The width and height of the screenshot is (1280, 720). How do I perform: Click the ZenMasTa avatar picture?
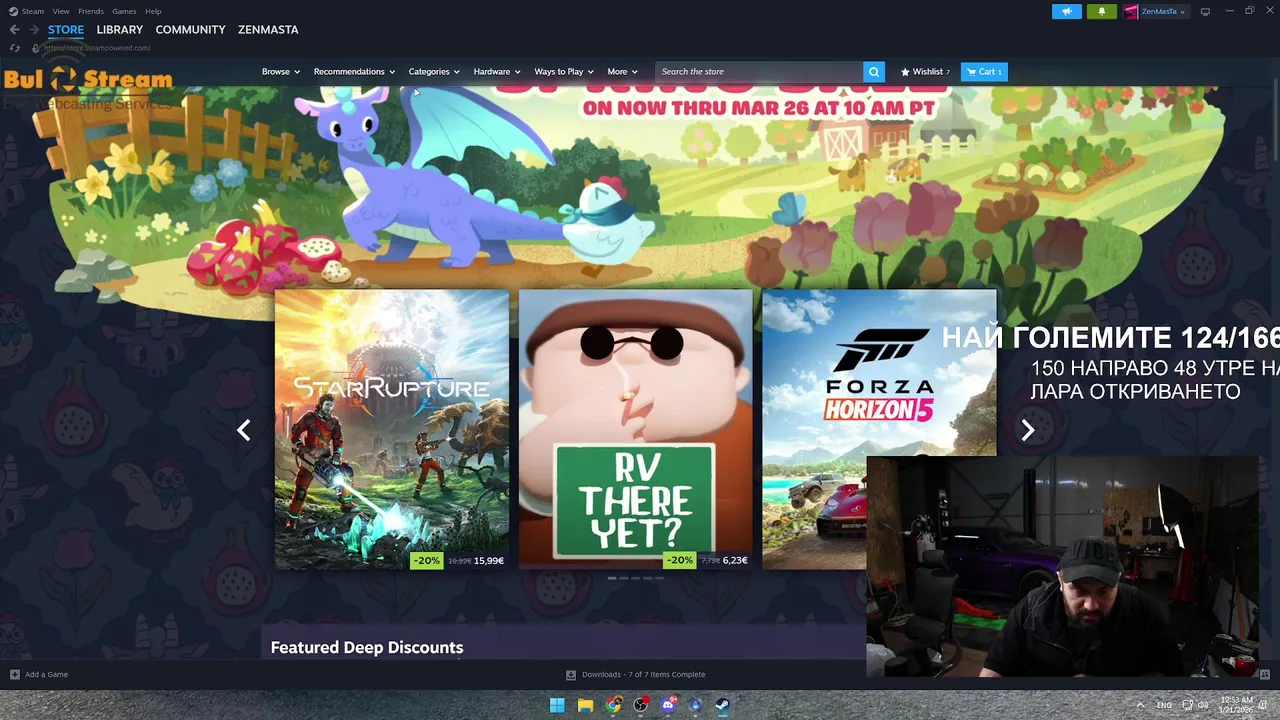tap(1131, 11)
